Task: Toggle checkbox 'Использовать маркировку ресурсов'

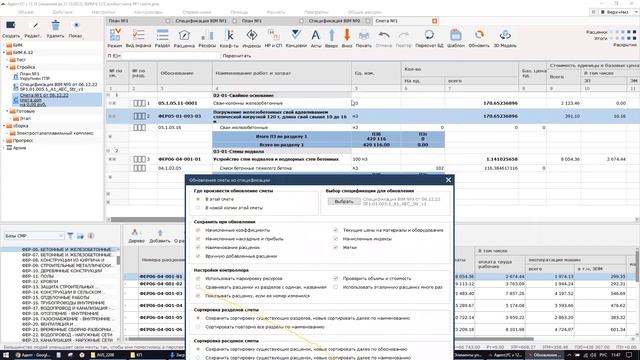Action: (x=198, y=278)
